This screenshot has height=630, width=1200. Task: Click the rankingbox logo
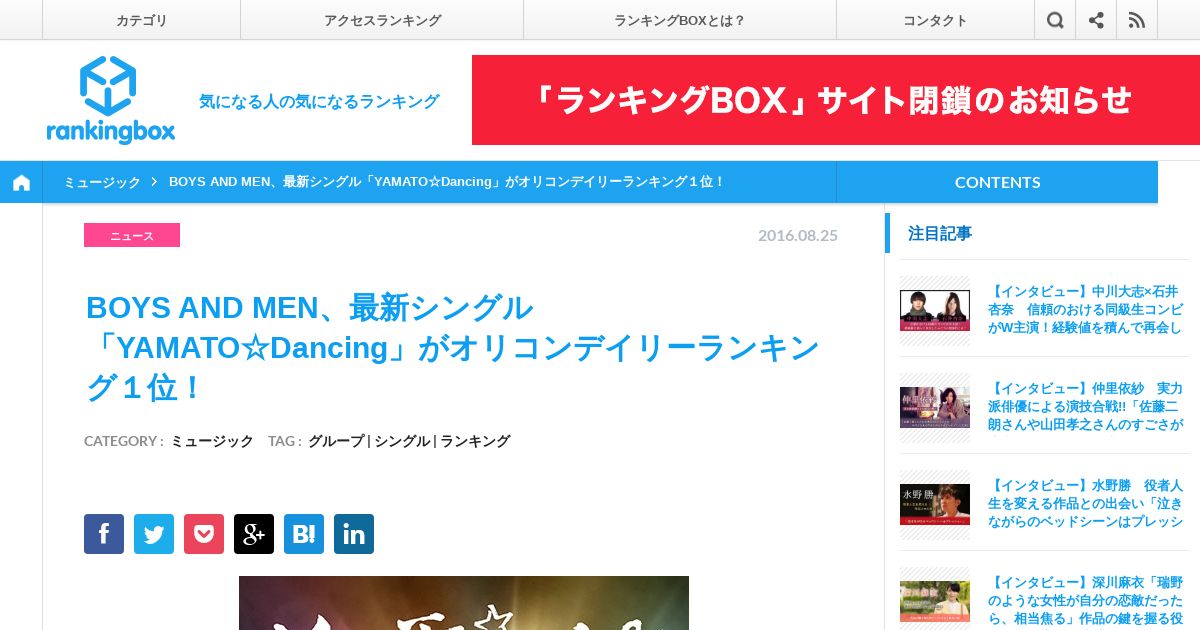(110, 100)
